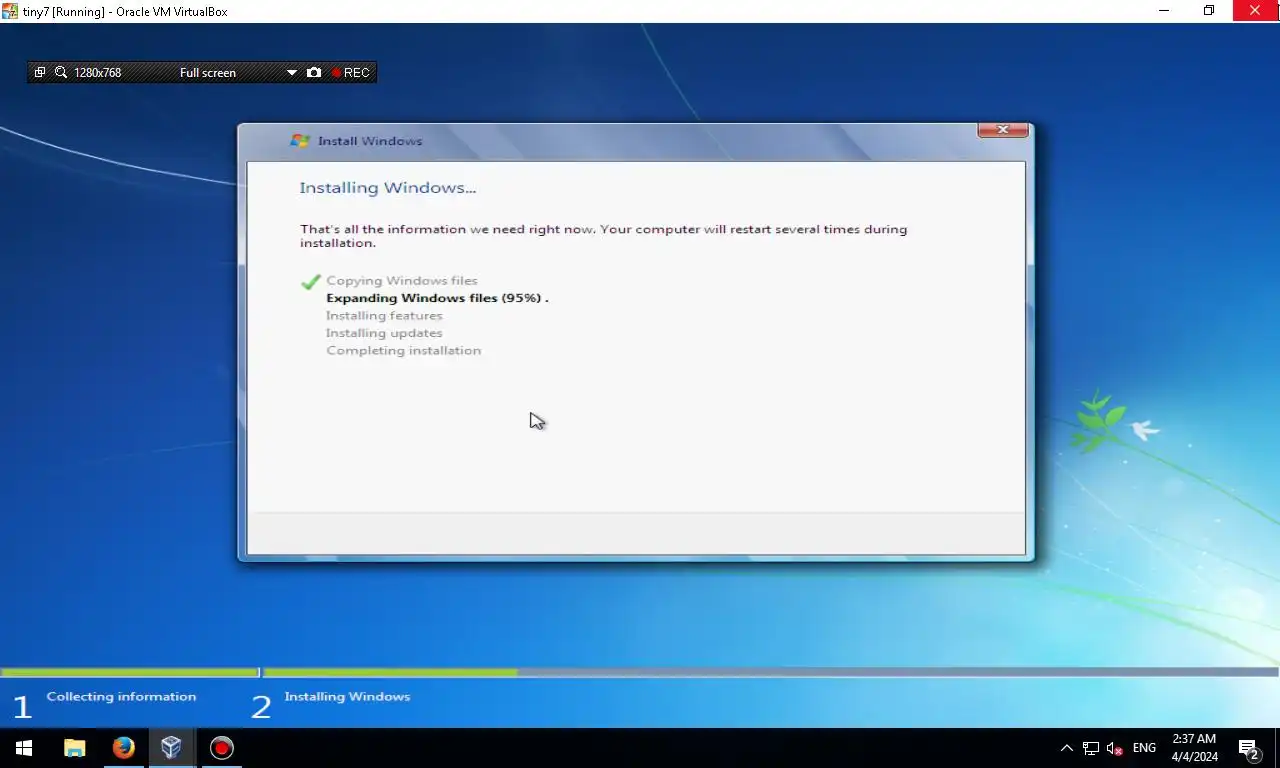Screen dimensions: 1280x768
Task: Open the Action Center notifications icon
Action: tap(1248, 748)
